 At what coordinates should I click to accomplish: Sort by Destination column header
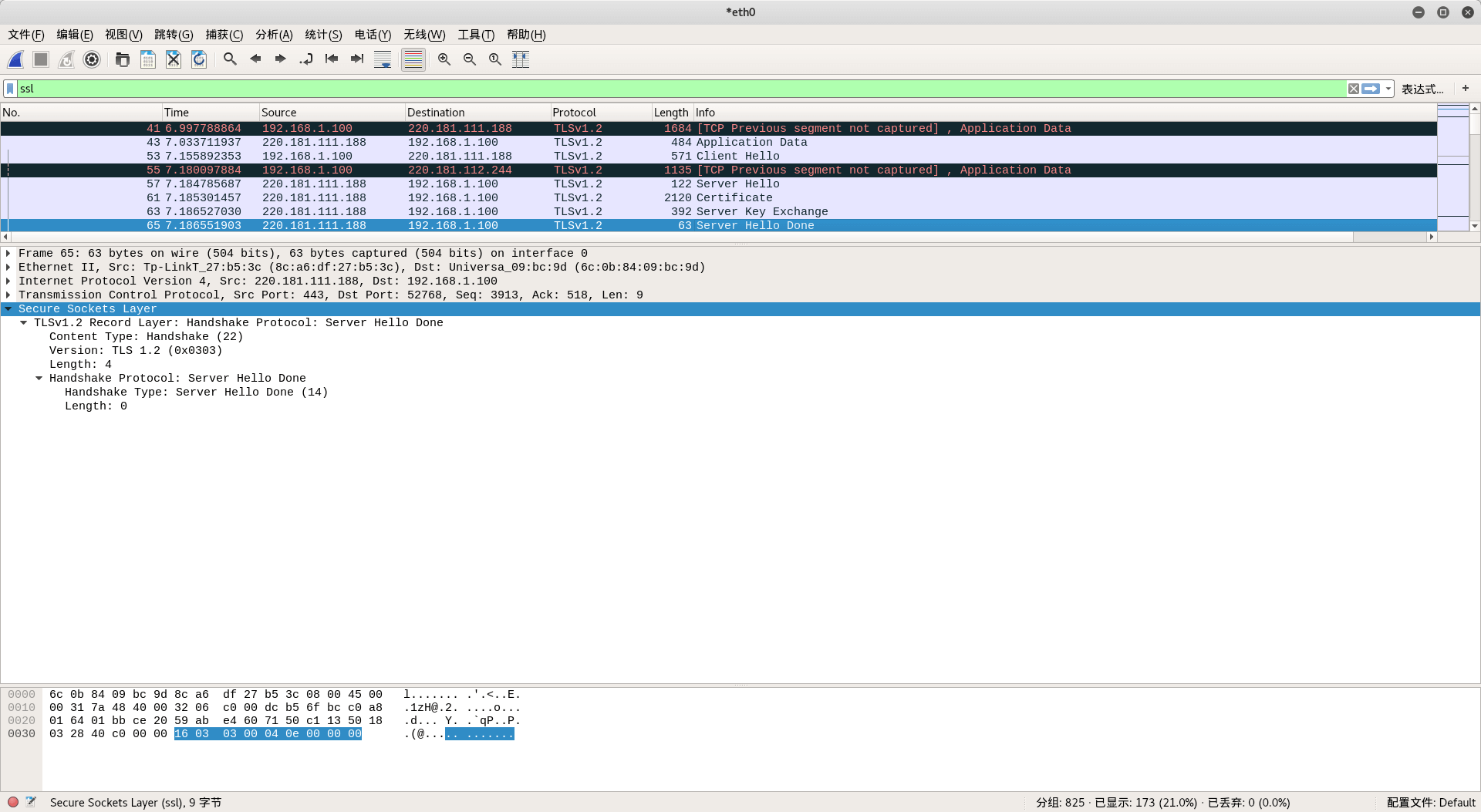(478, 113)
